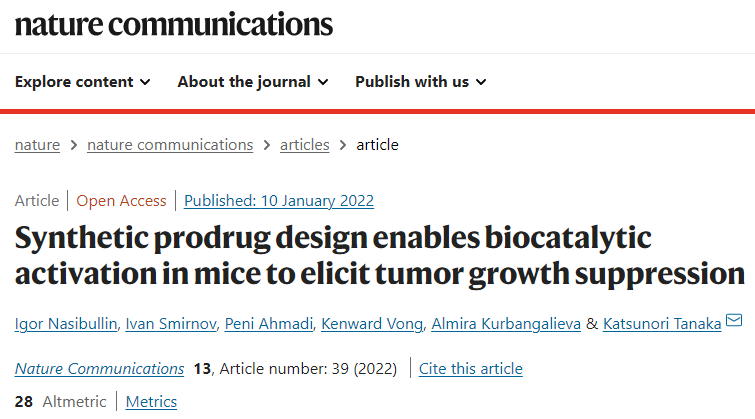
Task: Open author Almira Kurbangalieva's details
Action: click(506, 324)
